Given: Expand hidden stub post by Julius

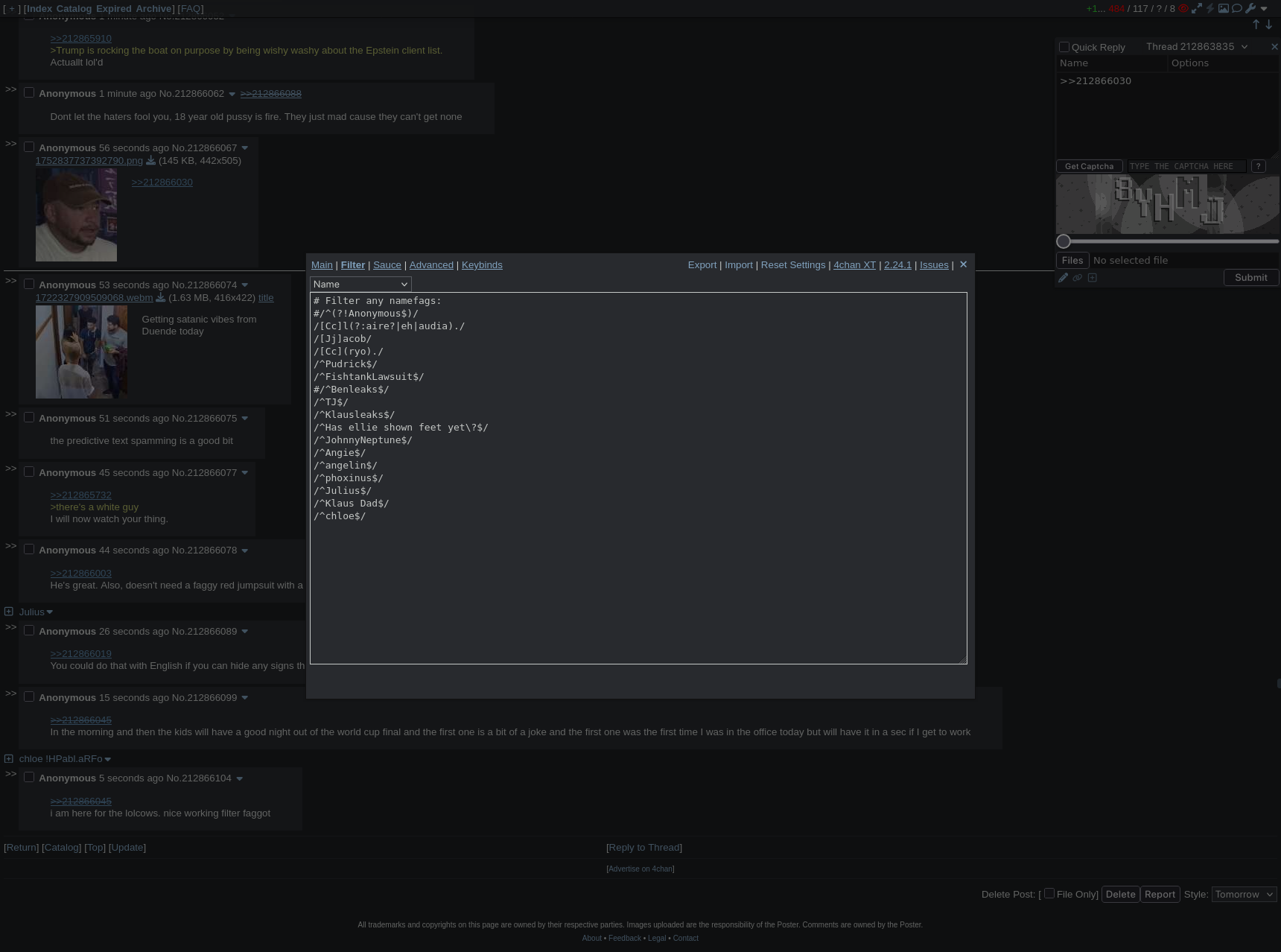Looking at the screenshot, I should point(9,612).
